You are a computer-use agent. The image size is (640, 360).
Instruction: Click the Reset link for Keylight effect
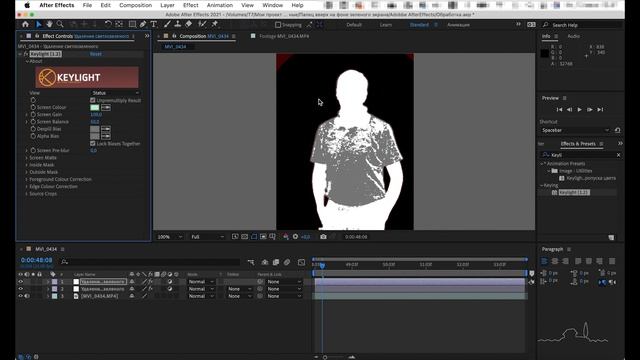point(96,54)
